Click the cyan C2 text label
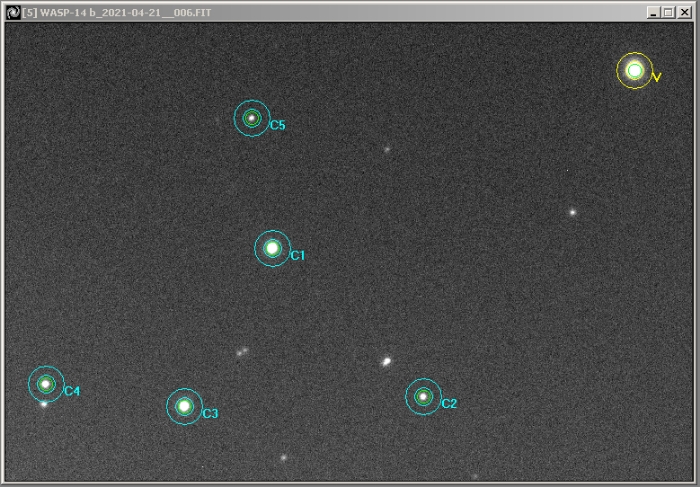The width and height of the screenshot is (700, 487). 449,404
